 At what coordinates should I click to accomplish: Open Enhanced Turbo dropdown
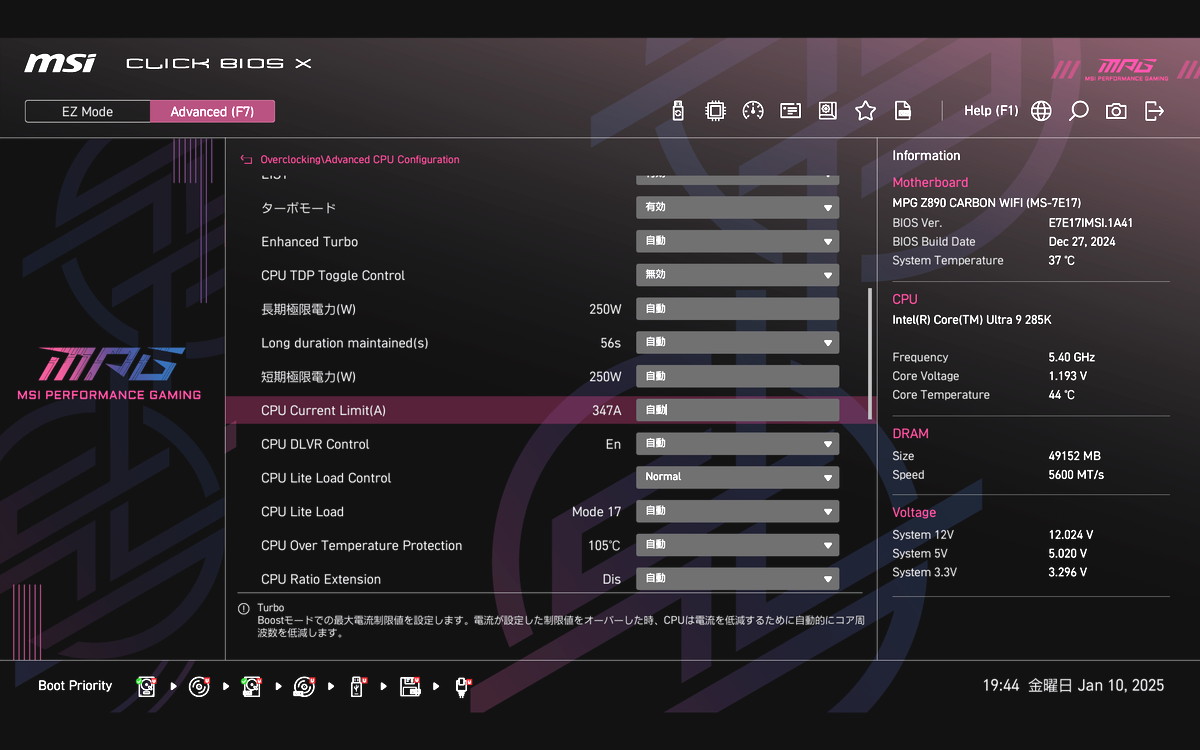click(738, 242)
